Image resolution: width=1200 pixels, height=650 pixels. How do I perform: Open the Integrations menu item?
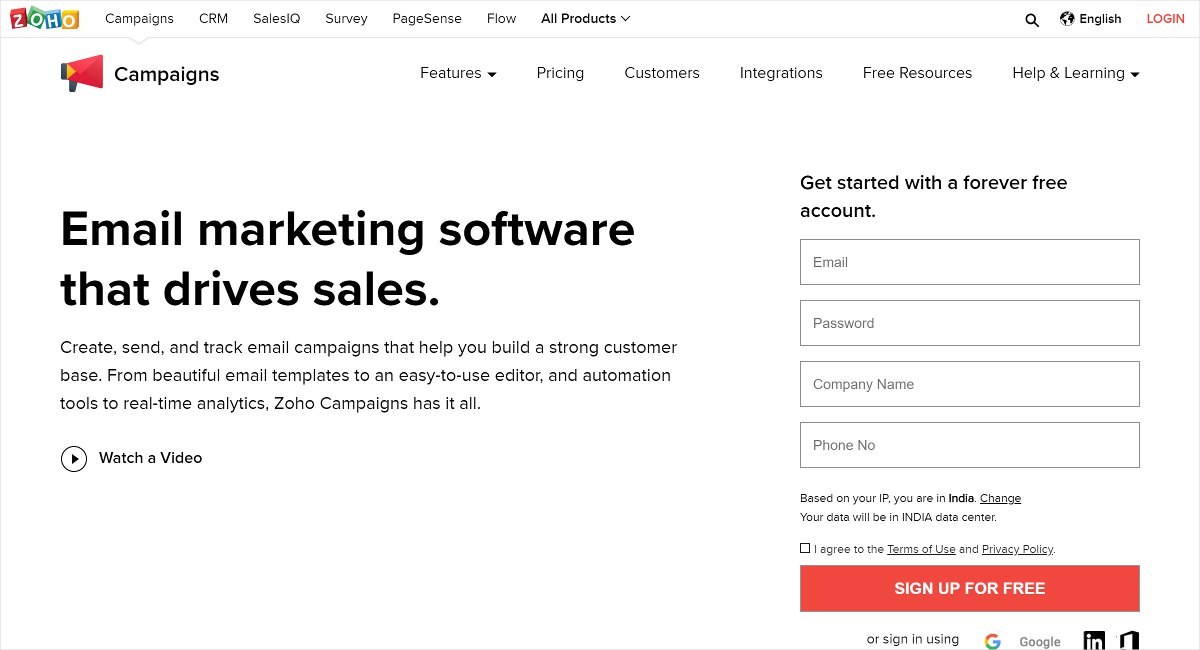[x=781, y=73]
